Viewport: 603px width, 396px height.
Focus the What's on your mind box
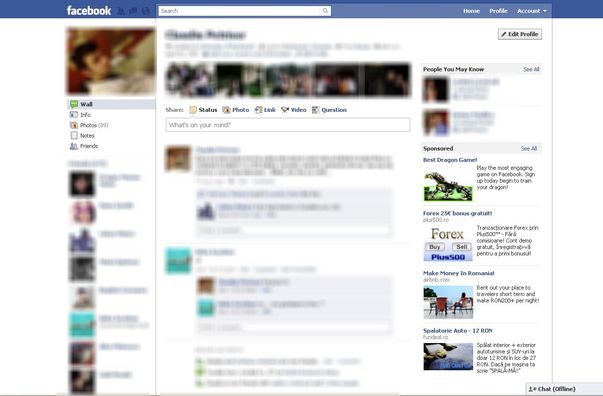coord(288,125)
